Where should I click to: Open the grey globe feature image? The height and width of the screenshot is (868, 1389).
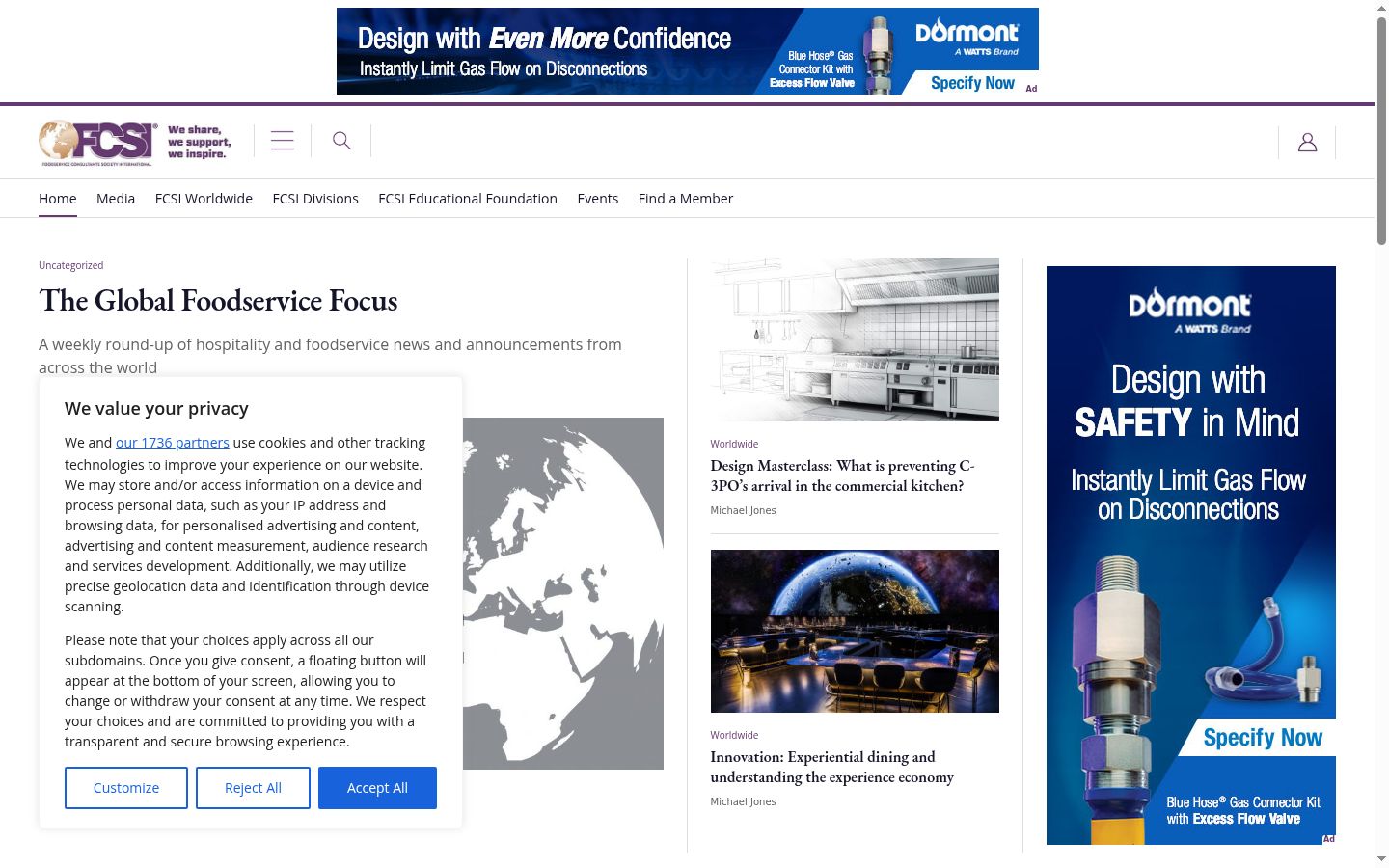[563, 593]
